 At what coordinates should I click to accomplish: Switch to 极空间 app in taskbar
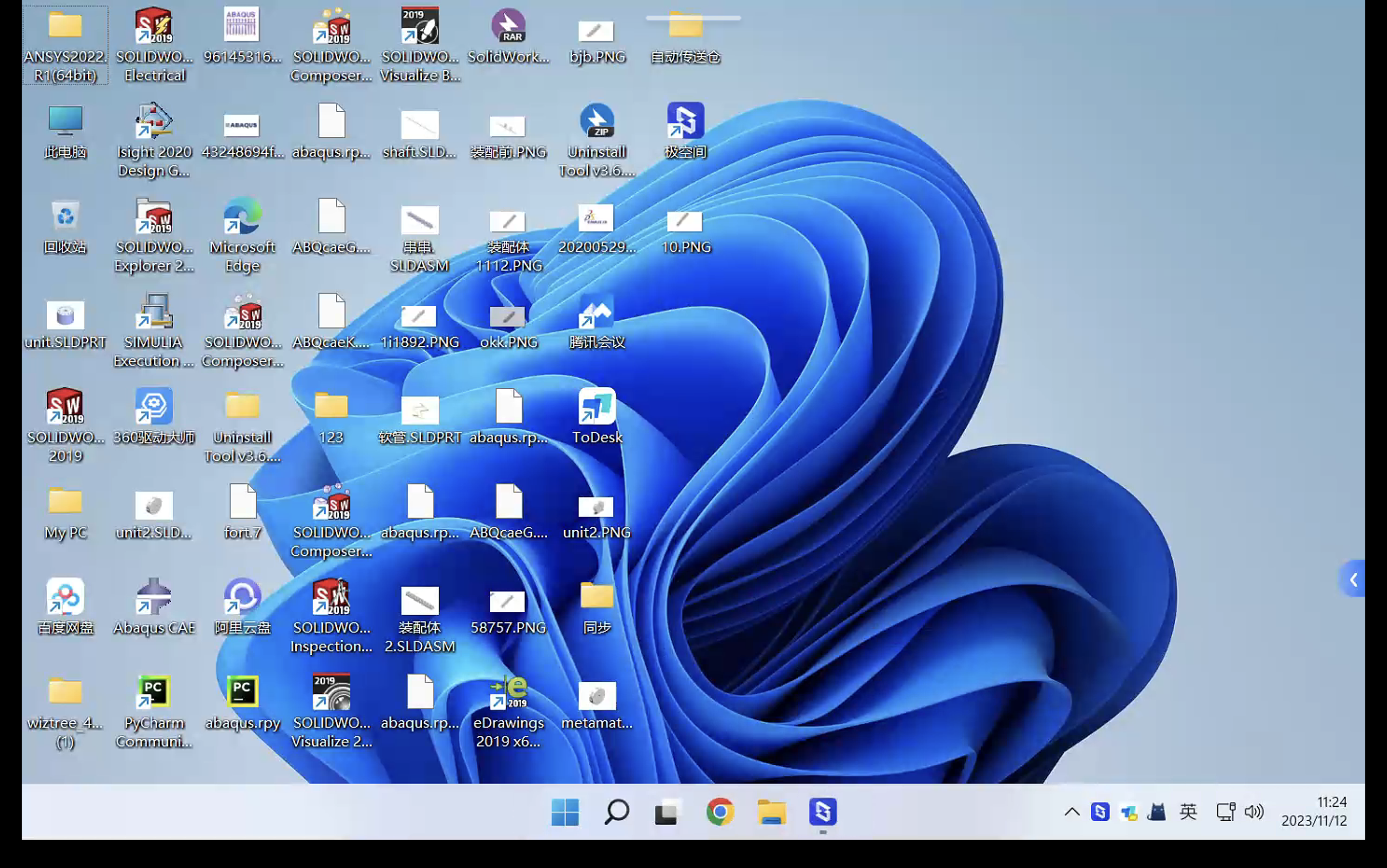click(x=823, y=812)
